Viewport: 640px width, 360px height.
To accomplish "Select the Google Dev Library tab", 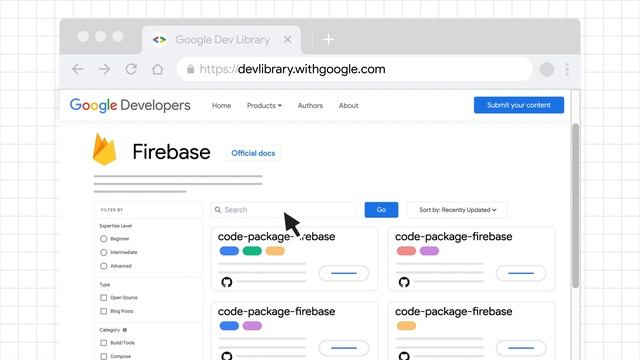I will (x=222, y=40).
